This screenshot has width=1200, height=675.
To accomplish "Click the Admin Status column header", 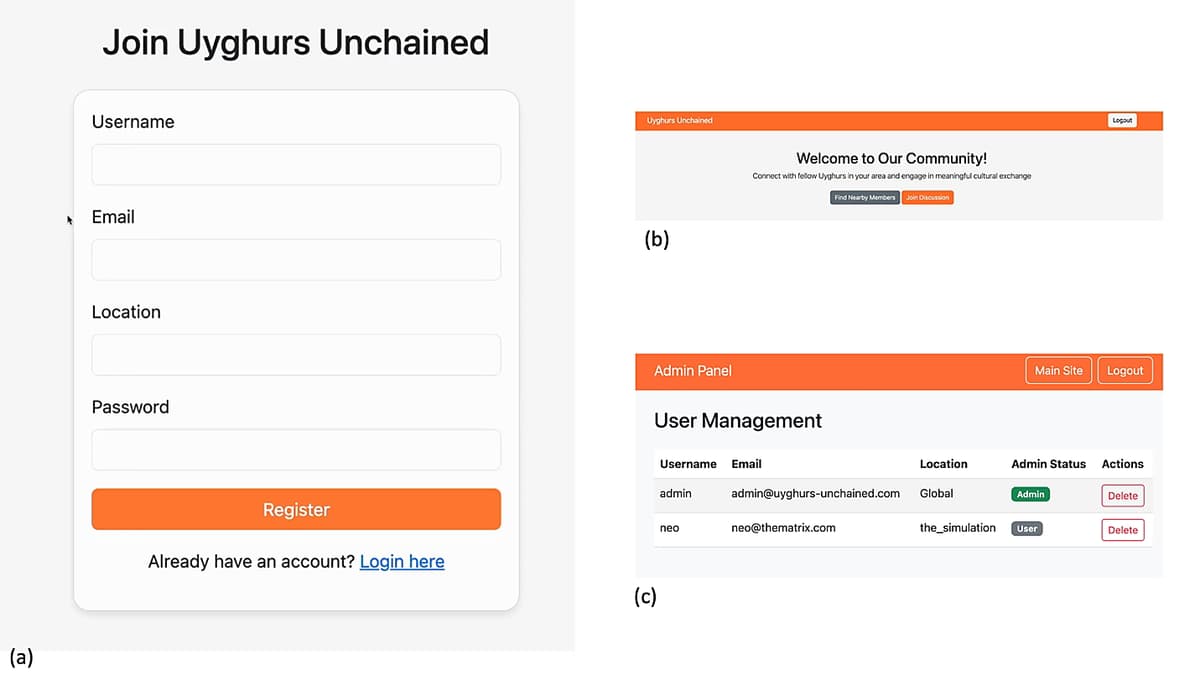I will point(1048,464).
